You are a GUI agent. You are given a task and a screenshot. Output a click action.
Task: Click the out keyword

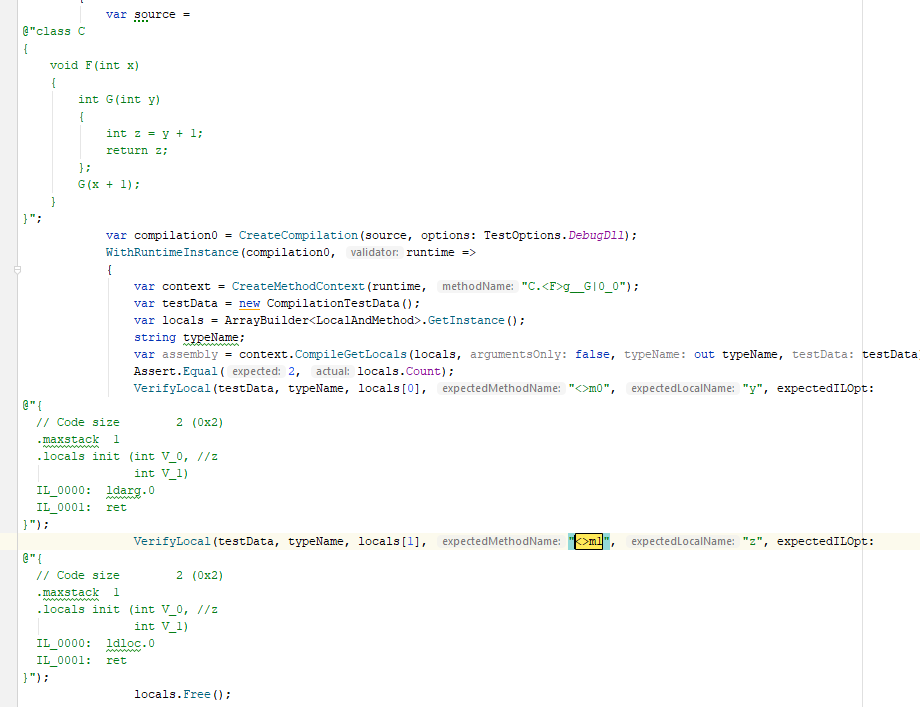[x=704, y=354]
